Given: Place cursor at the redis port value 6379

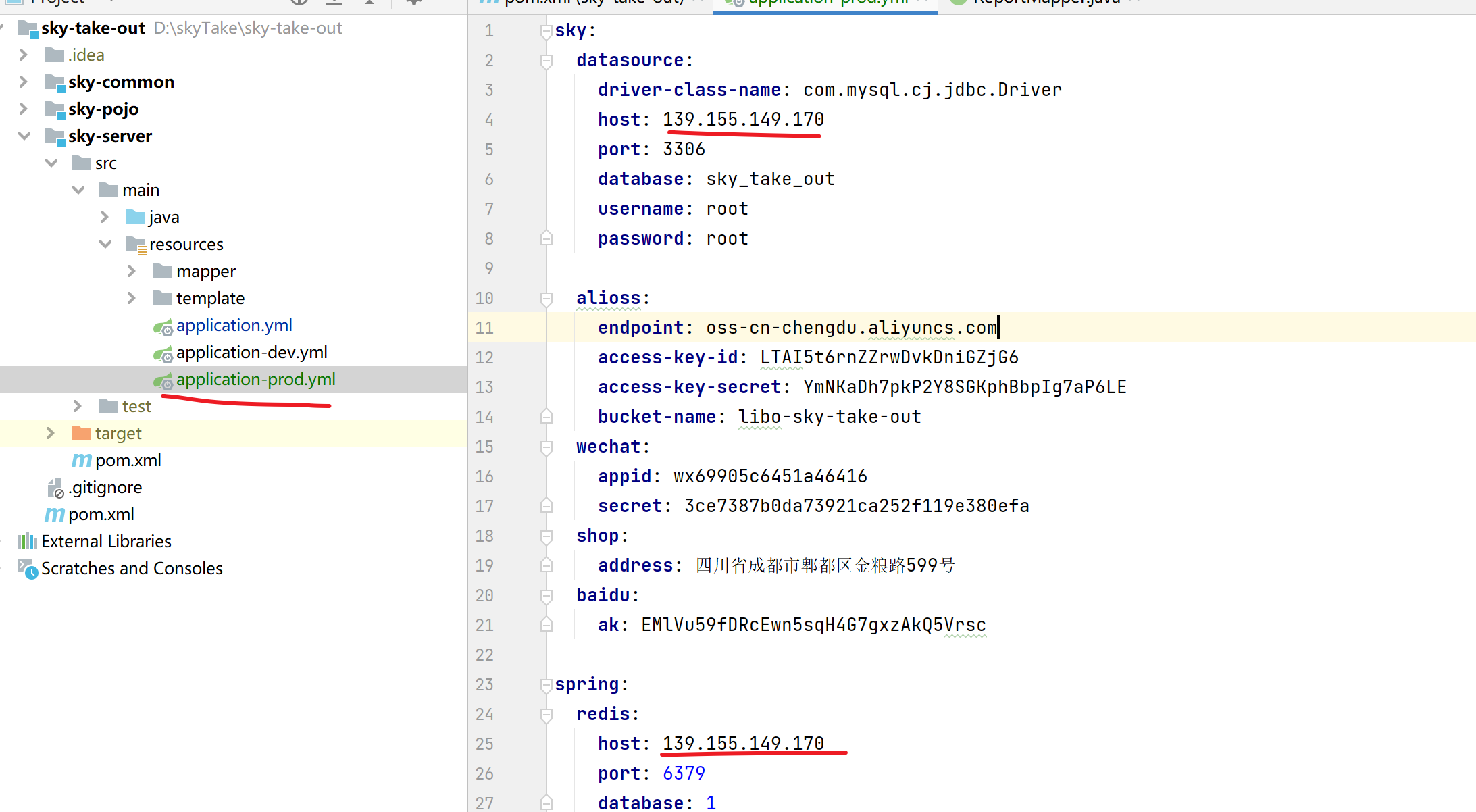Looking at the screenshot, I should point(684,773).
